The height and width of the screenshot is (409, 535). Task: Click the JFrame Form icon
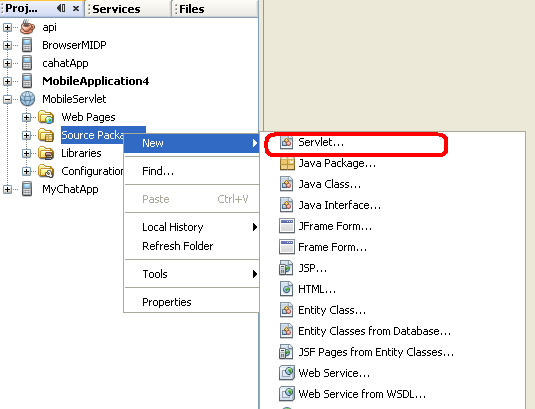click(287, 226)
